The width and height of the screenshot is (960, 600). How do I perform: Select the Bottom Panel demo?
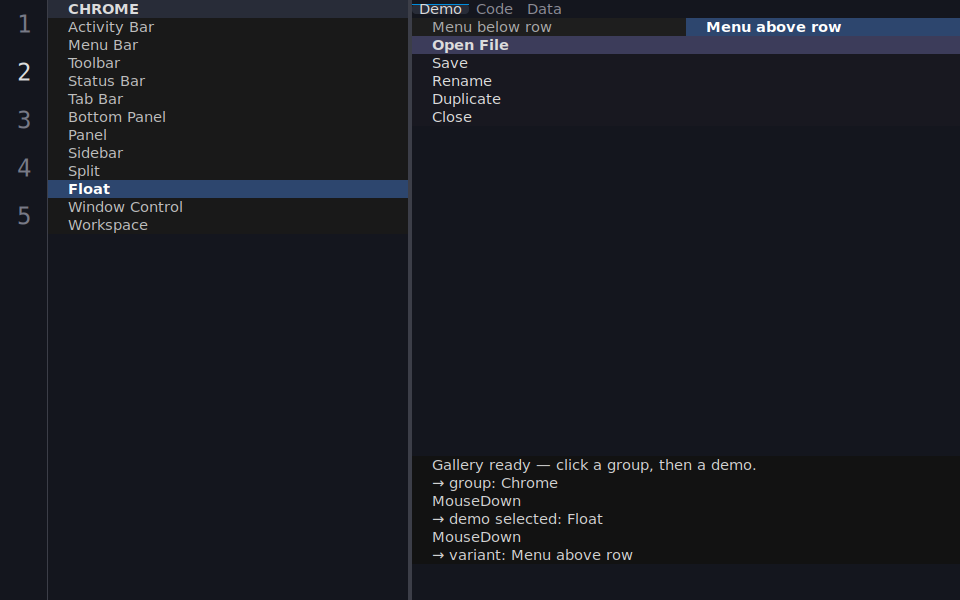(x=228, y=117)
